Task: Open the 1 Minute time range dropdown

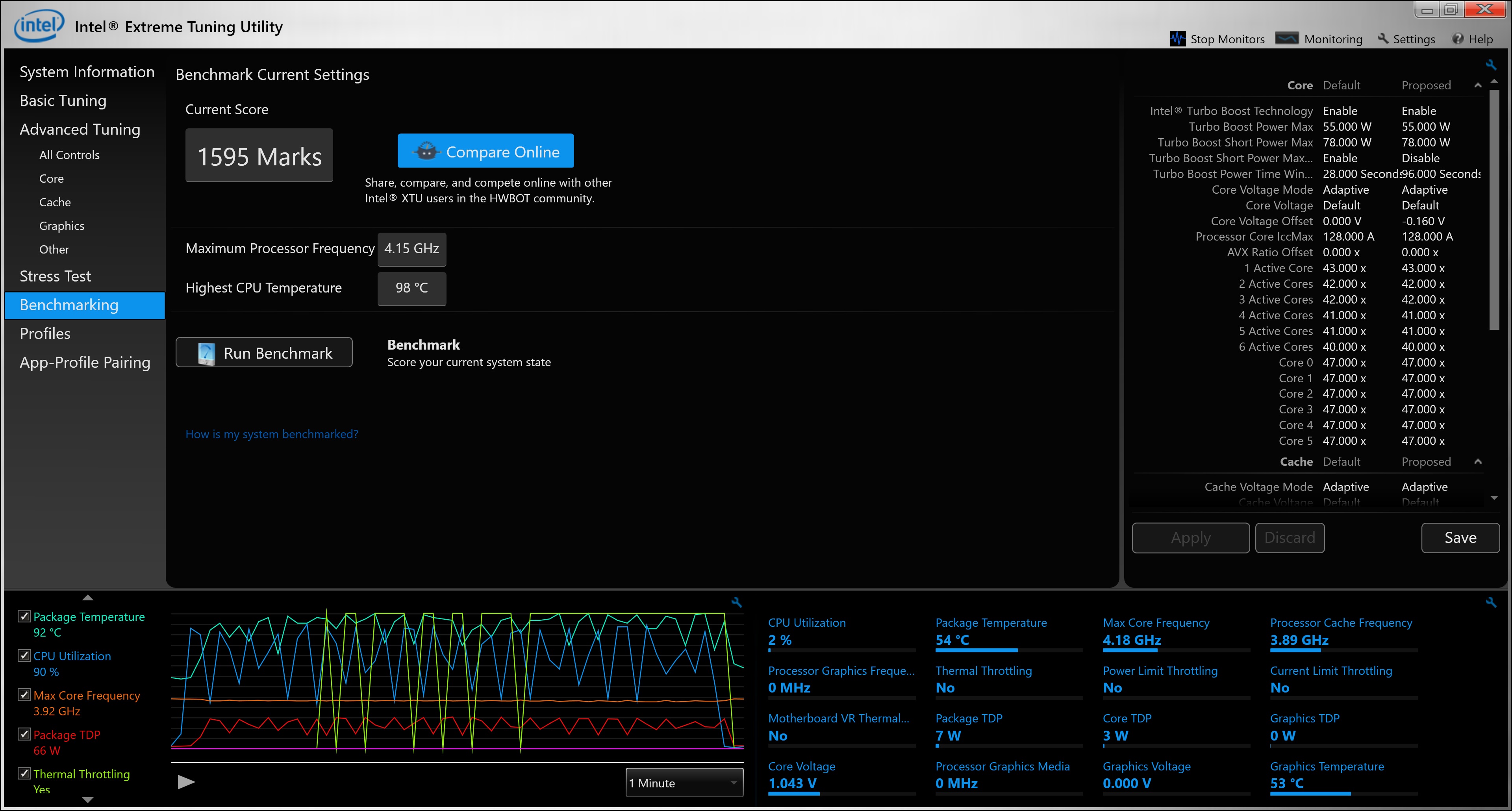Action: point(684,783)
